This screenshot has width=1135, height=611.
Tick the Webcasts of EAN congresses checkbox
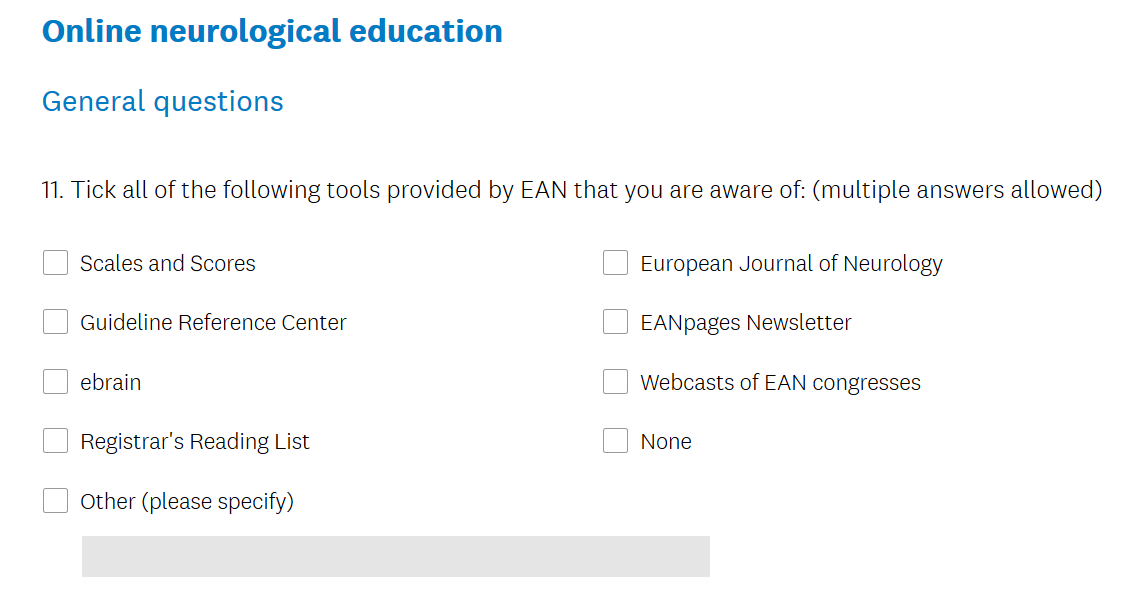coord(615,382)
